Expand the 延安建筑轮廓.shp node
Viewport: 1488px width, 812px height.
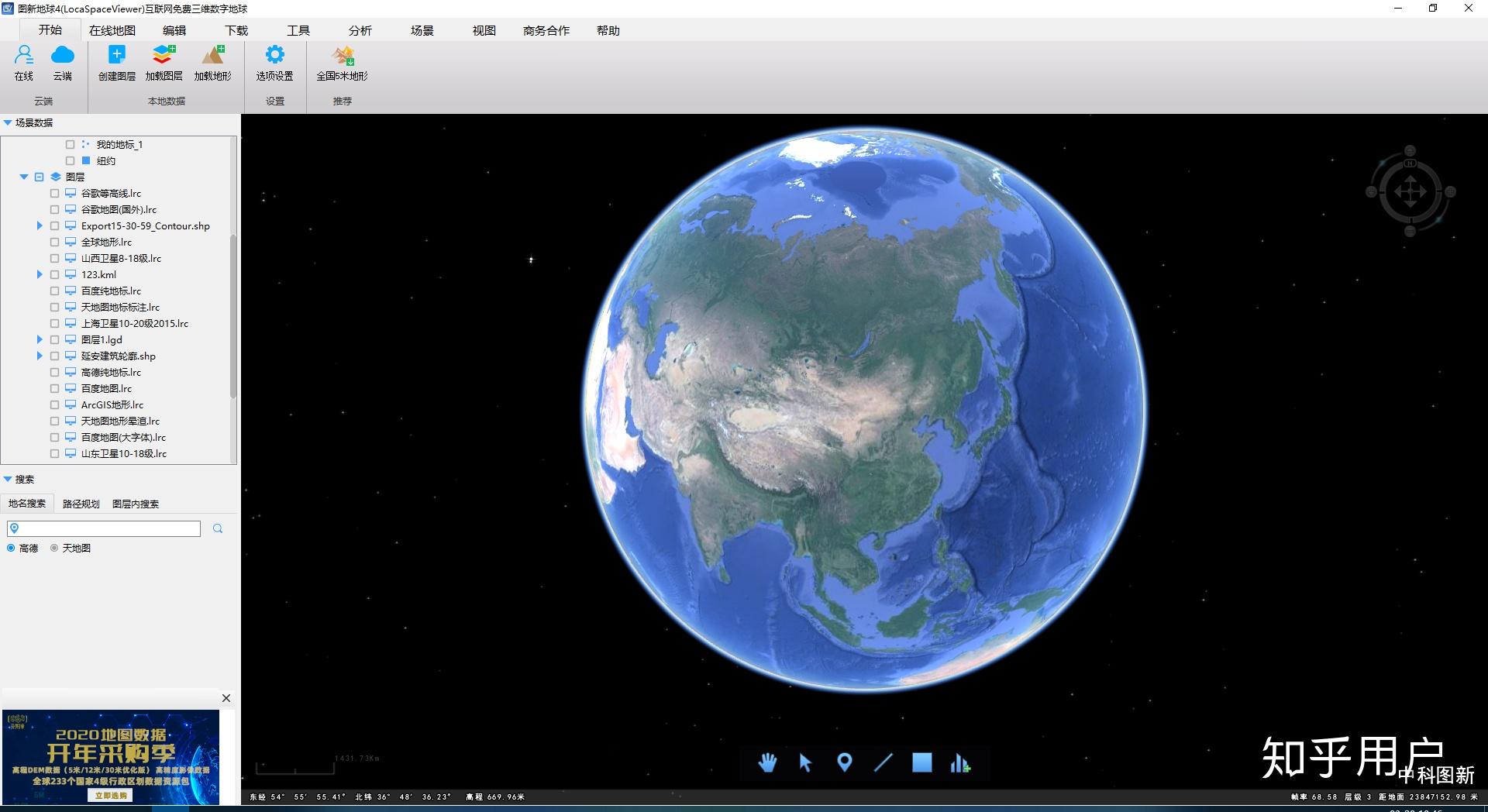40,356
